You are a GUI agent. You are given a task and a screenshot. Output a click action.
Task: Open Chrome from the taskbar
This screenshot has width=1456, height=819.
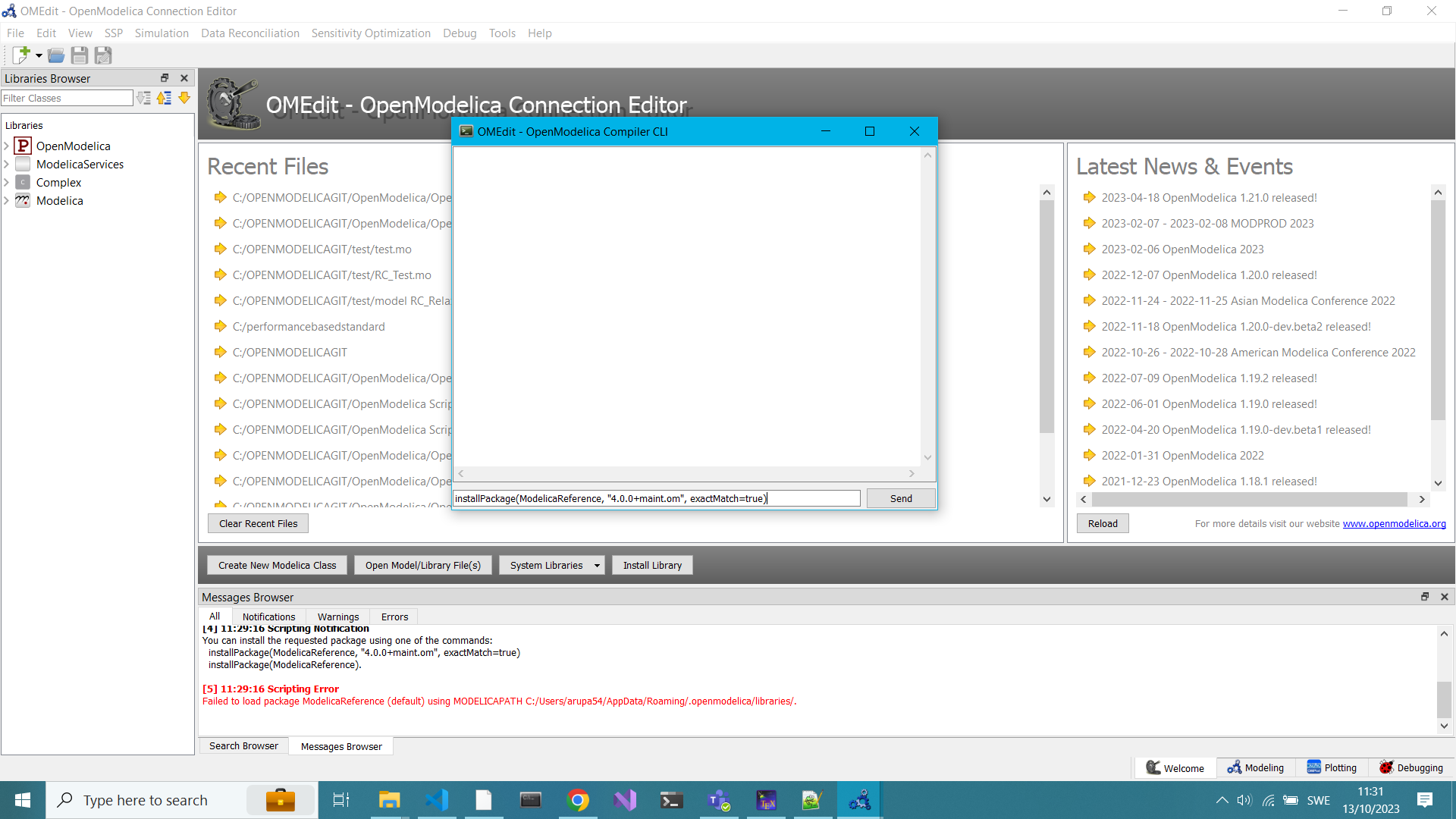pos(578,800)
